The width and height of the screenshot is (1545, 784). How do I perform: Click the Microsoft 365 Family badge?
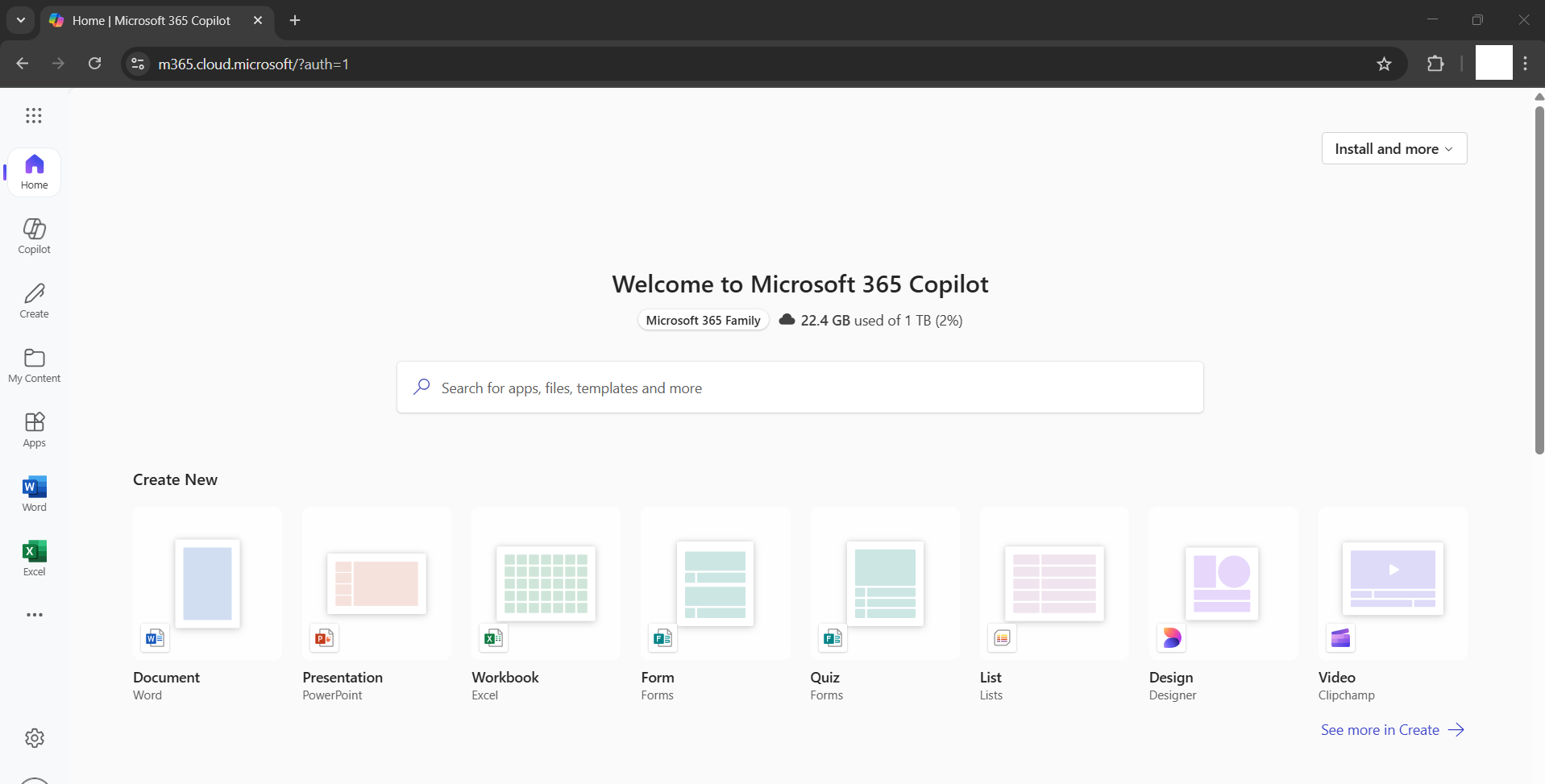[703, 320]
